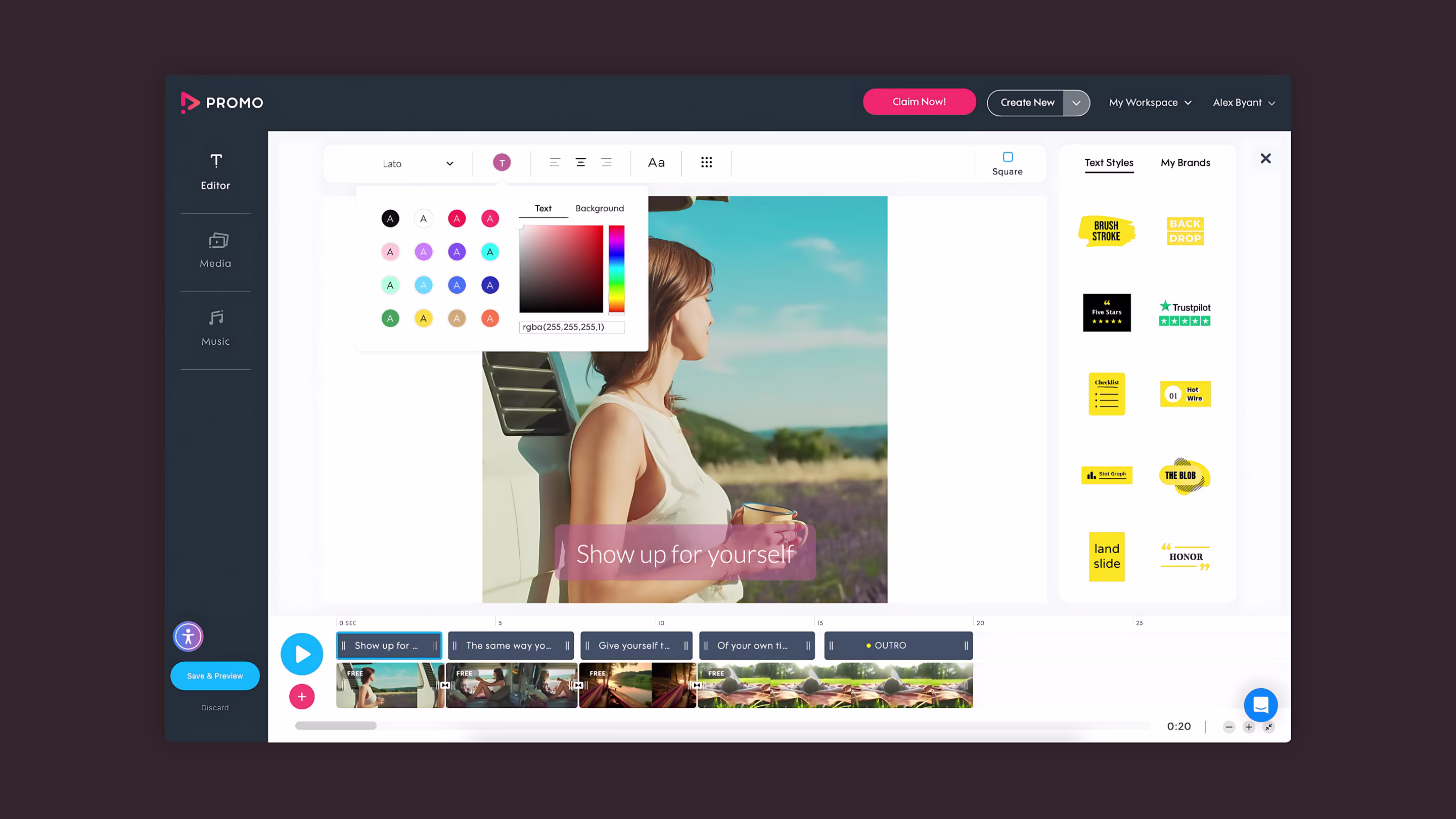Zoom out the timeline
1456x819 pixels.
[x=1229, y=727]
